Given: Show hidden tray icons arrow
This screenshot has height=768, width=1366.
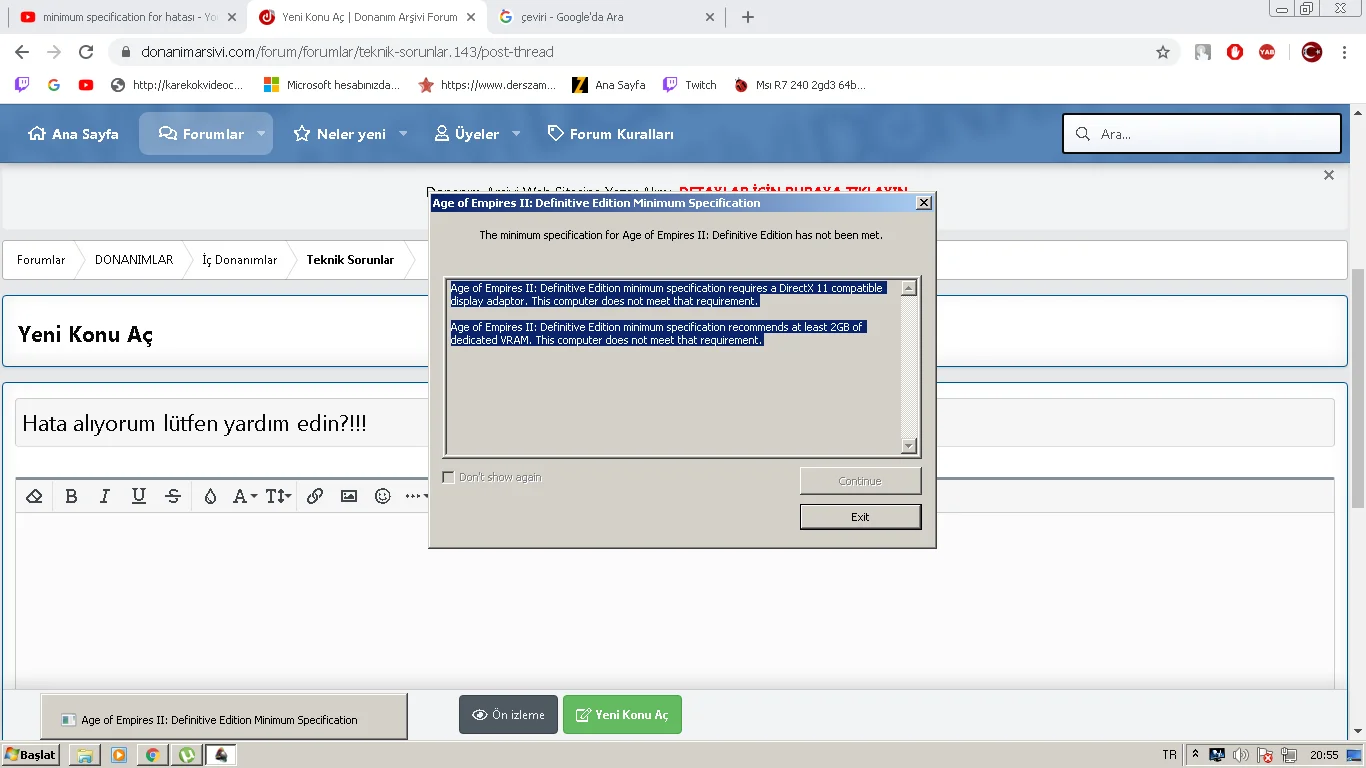Looking at the screenshot, I should pyautogui.click(x=1195, y=755).
